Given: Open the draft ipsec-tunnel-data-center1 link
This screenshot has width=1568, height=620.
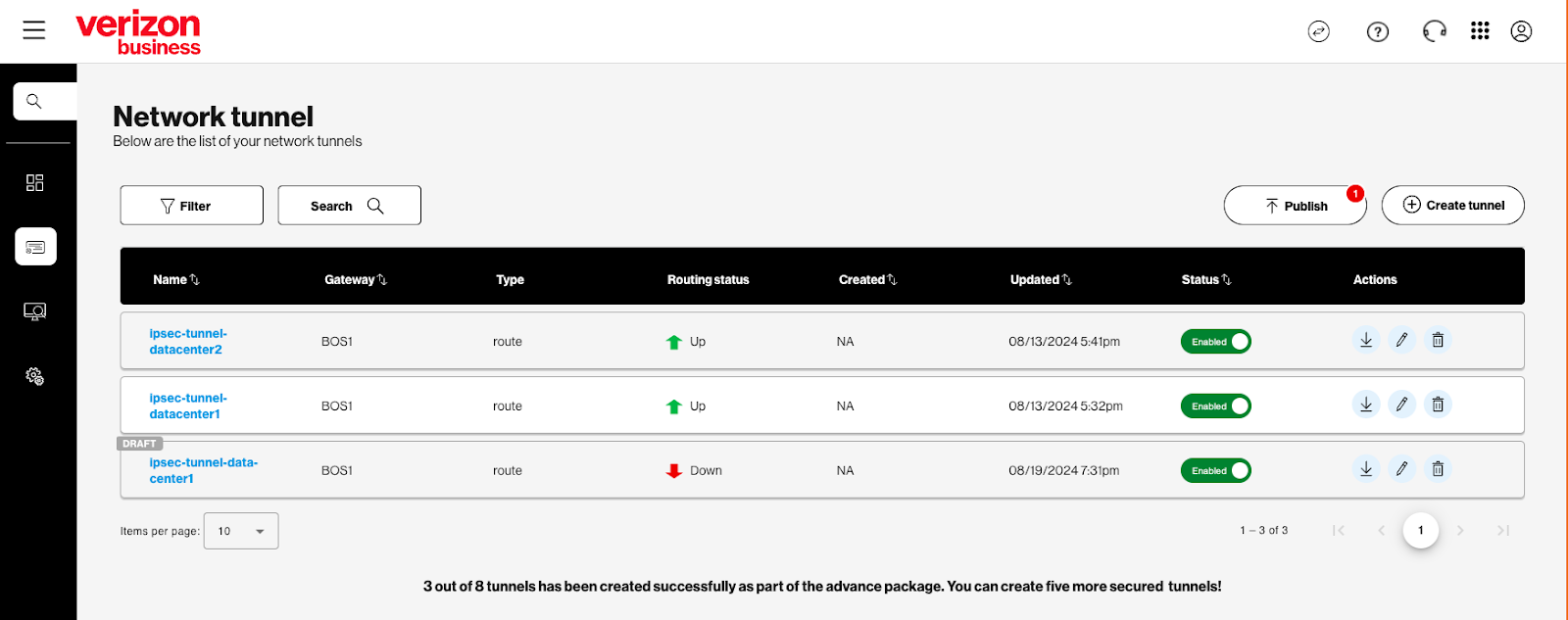Looking at the screenshot, I should (204, 471).
